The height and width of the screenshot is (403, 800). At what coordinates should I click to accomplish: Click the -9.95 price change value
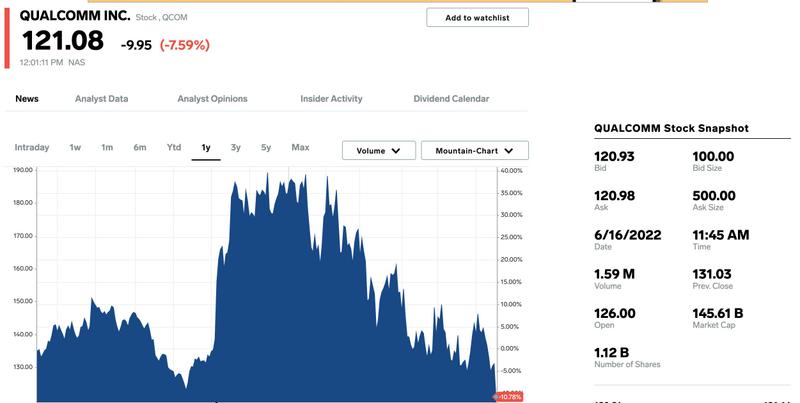pos(136,45)
